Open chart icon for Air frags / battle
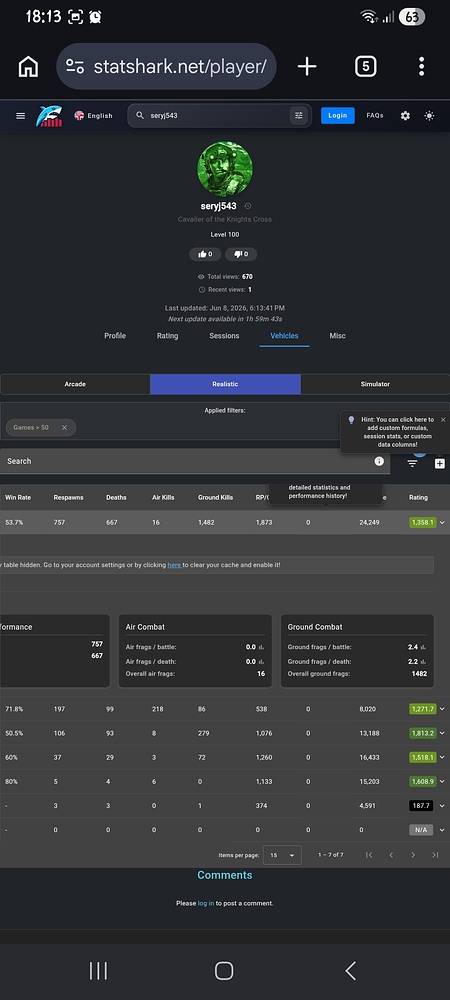Screen dimensions: 450x1000 [x=262, y=647]
